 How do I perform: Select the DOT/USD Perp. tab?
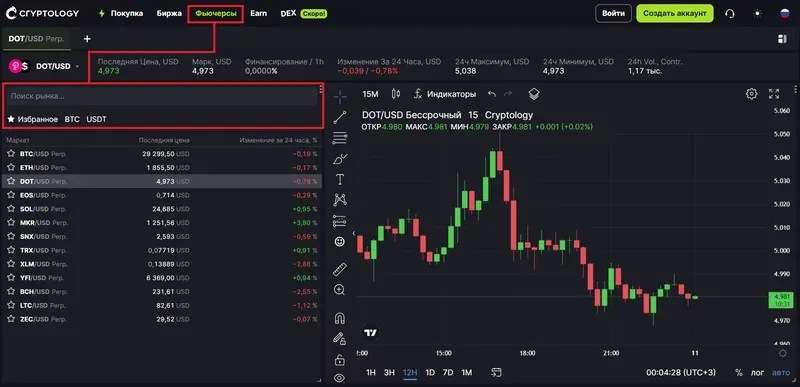(36, 39)
